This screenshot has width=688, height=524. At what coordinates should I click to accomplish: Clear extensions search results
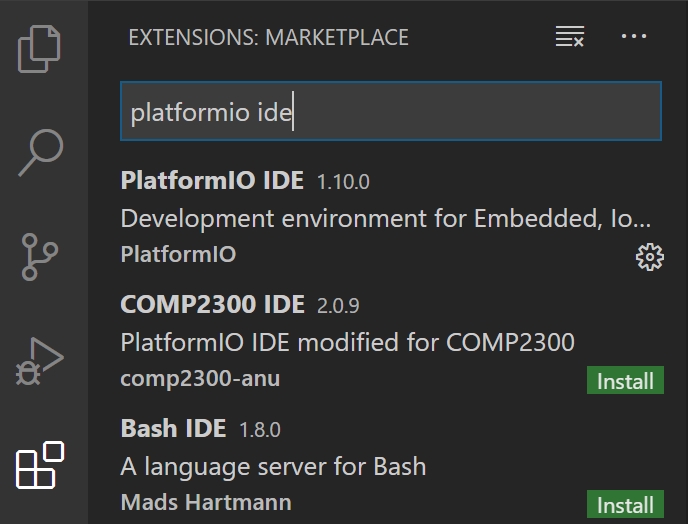(x=569, y=38)
